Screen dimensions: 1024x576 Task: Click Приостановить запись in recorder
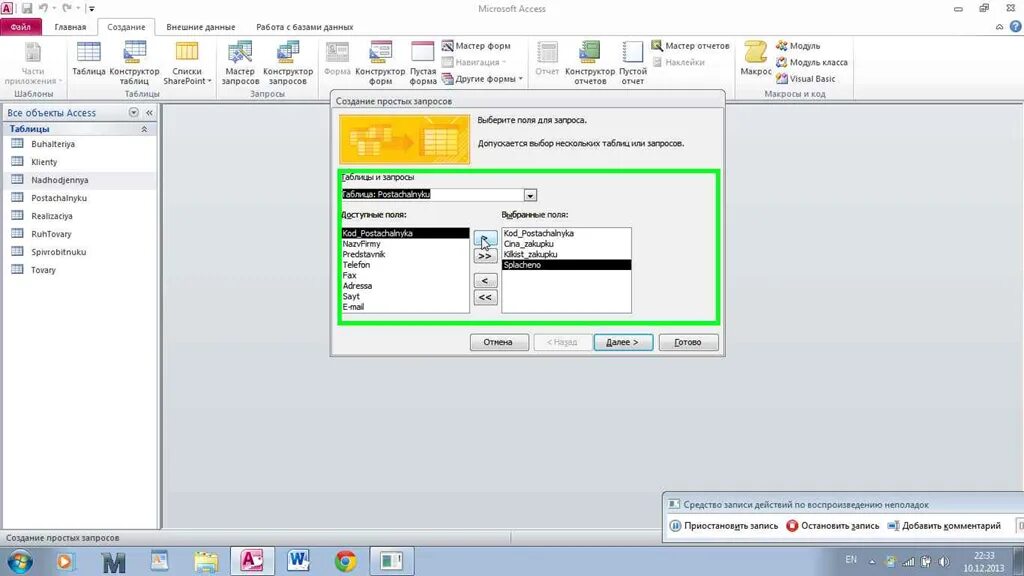coord(724,526)
